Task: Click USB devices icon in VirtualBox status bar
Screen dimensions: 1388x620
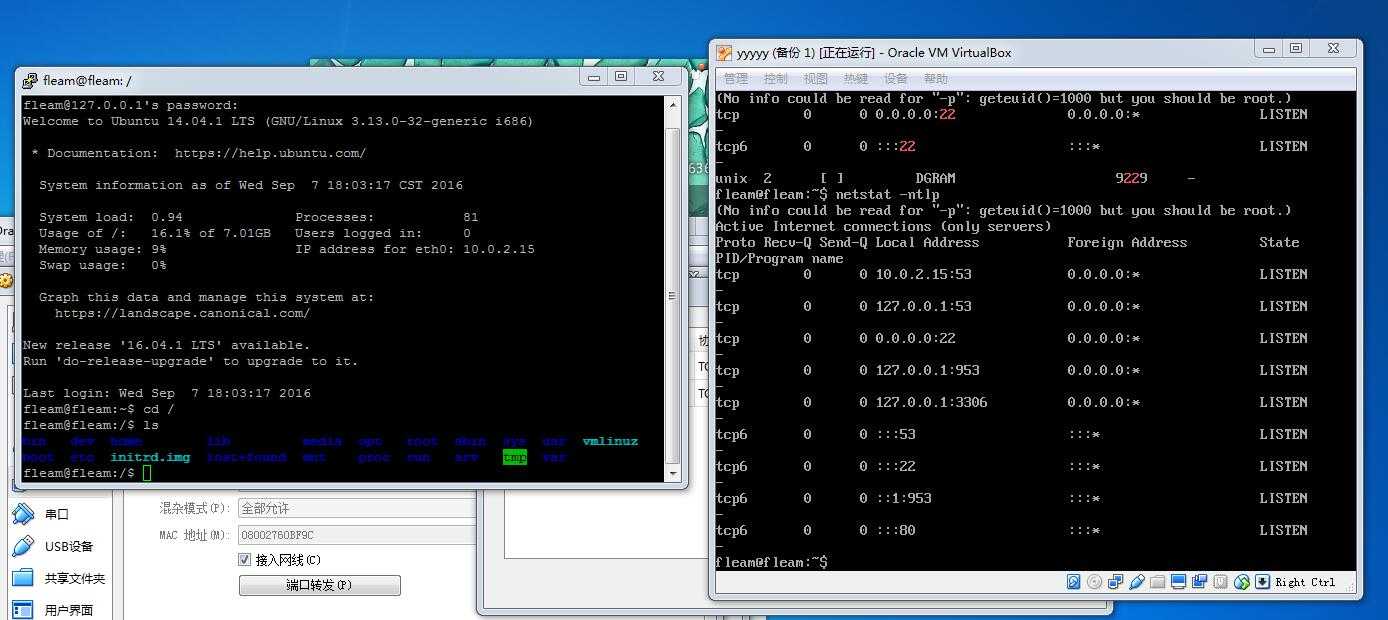Action: coord(1137,581)
